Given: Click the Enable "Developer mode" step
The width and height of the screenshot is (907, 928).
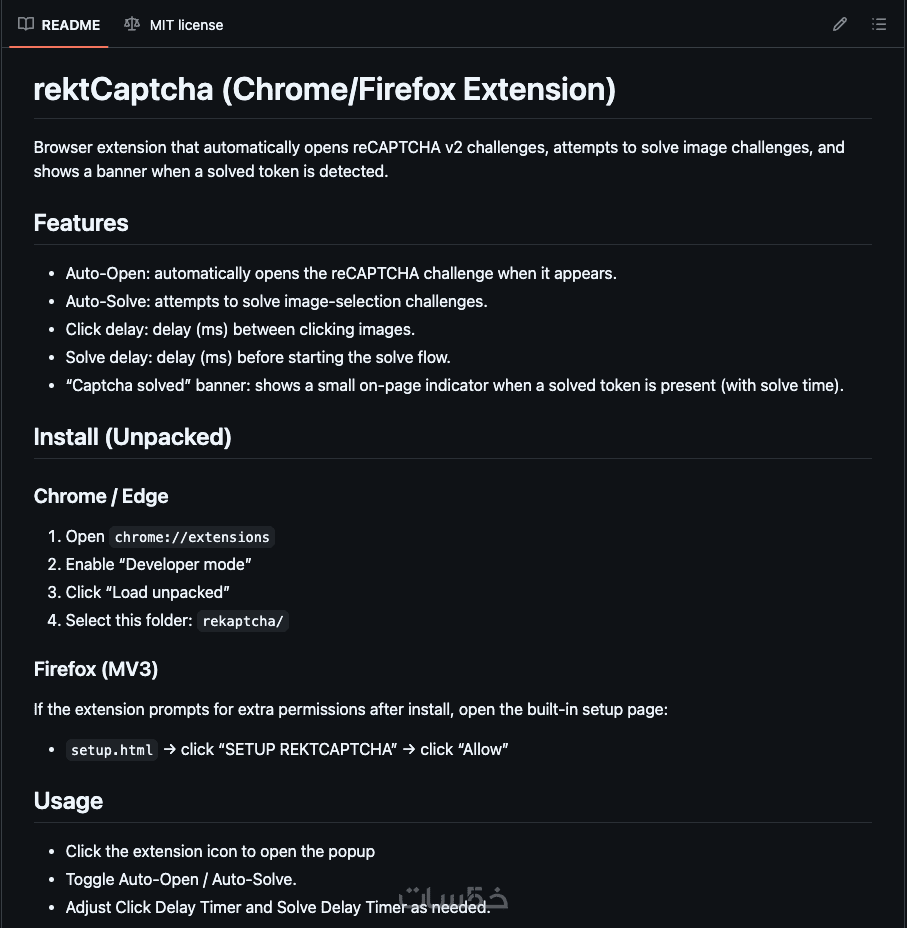Looking at the screenshot, I should 158,565.
